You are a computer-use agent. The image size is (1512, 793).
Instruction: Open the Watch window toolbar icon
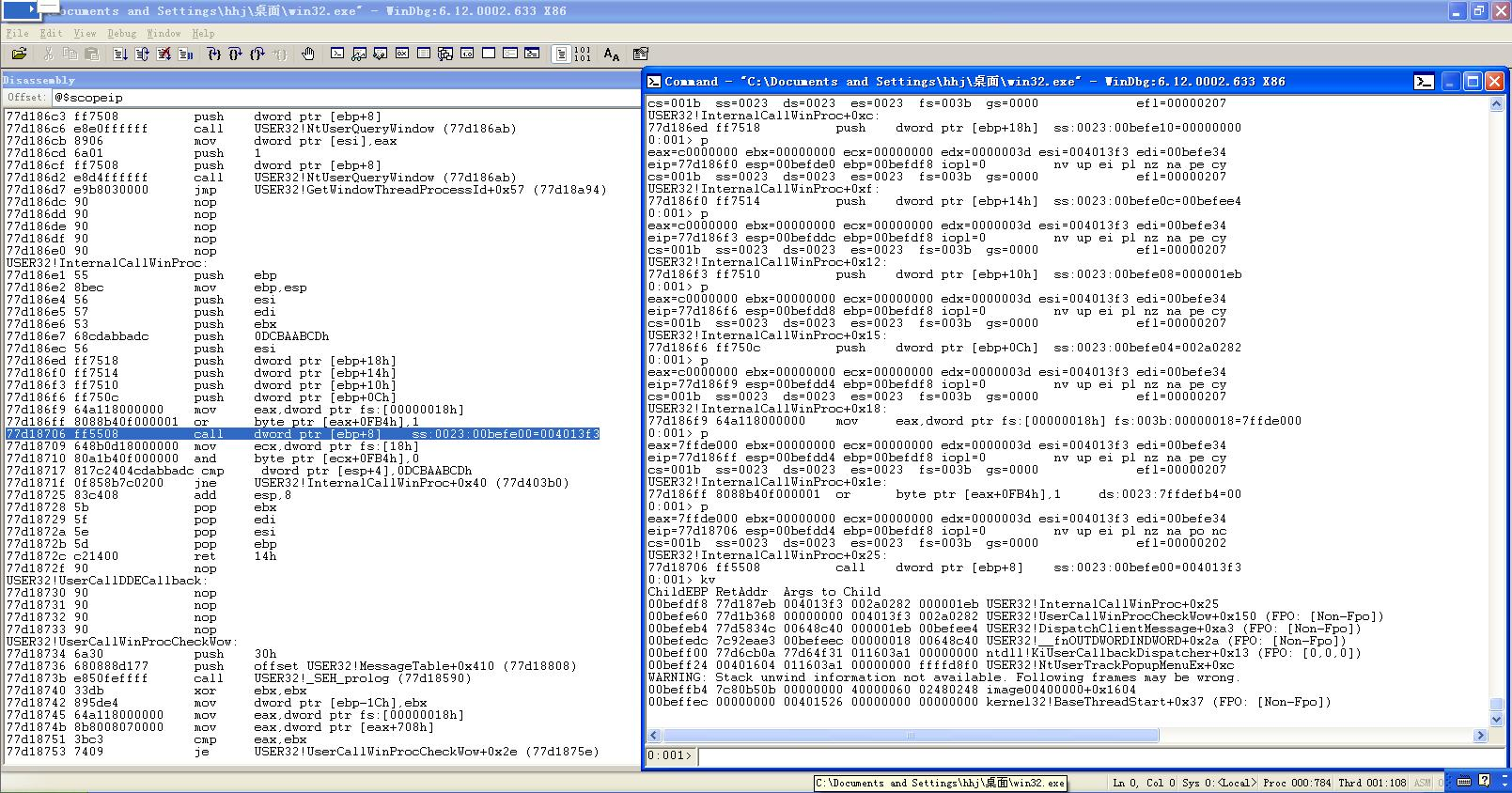[x=358, y=54]
